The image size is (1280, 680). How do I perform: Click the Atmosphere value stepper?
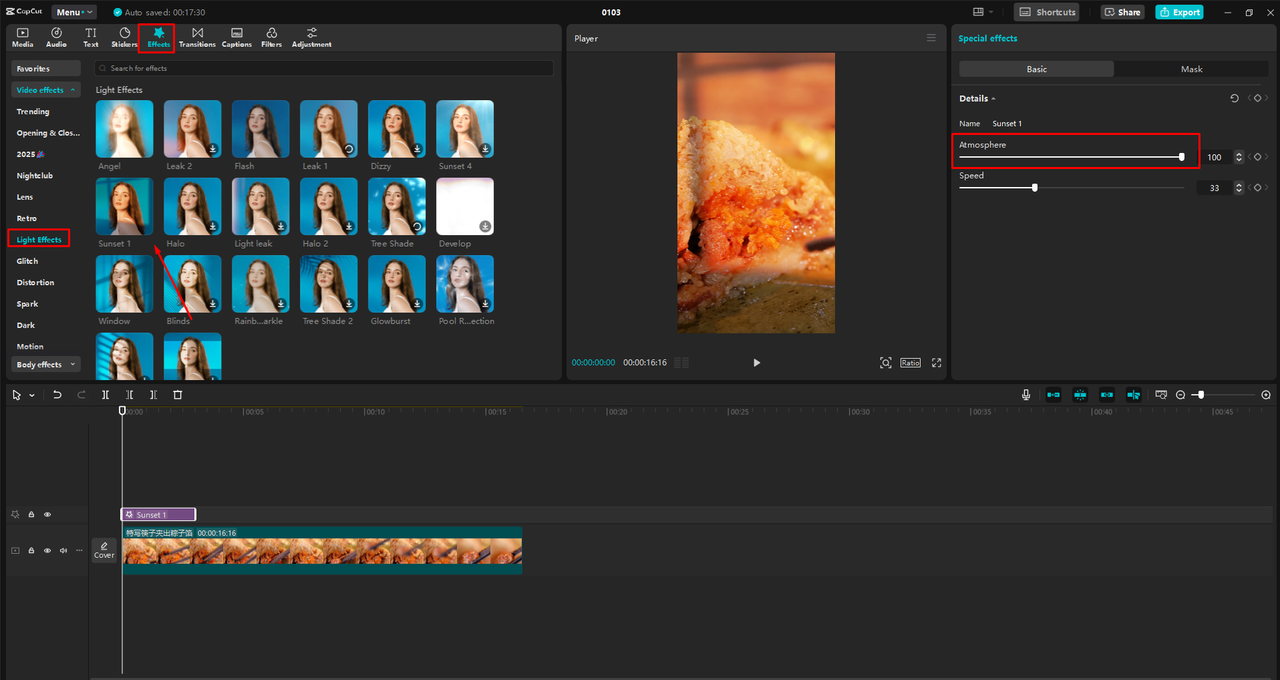tap(1239, 157)
